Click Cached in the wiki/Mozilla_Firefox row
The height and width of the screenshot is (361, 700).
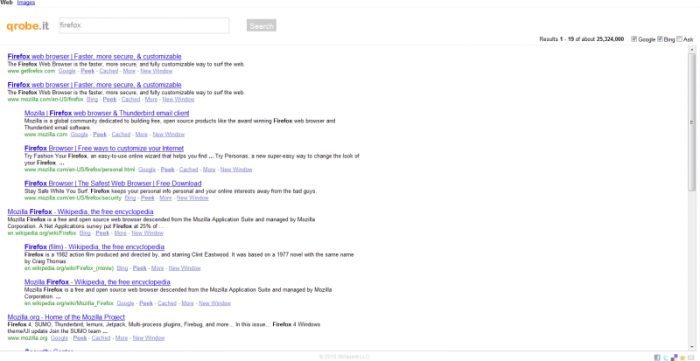(x=167, y=303)
